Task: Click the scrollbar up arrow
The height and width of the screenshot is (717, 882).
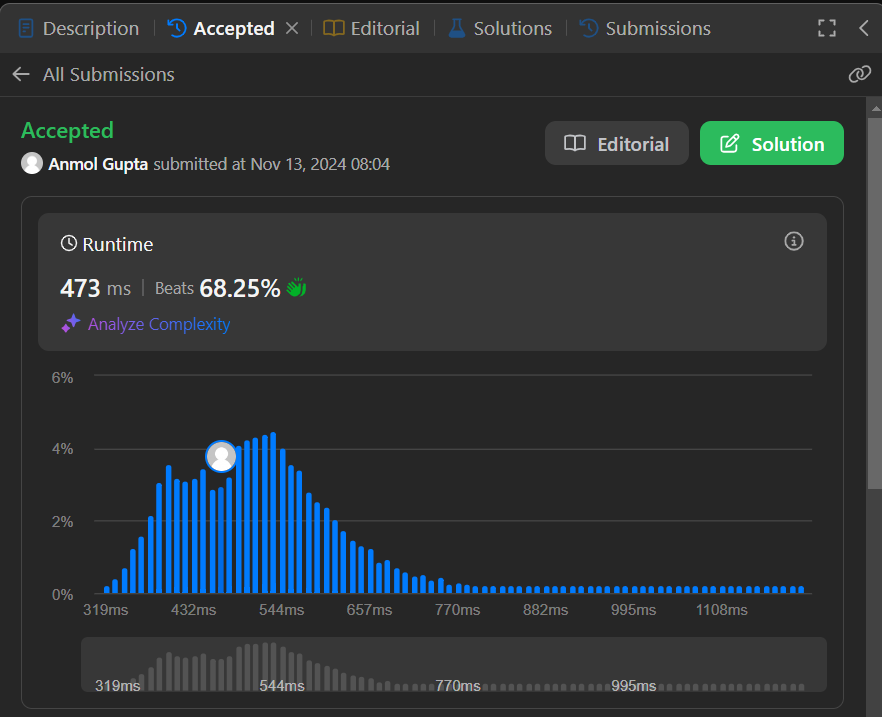Action: [x=875, y=108]
